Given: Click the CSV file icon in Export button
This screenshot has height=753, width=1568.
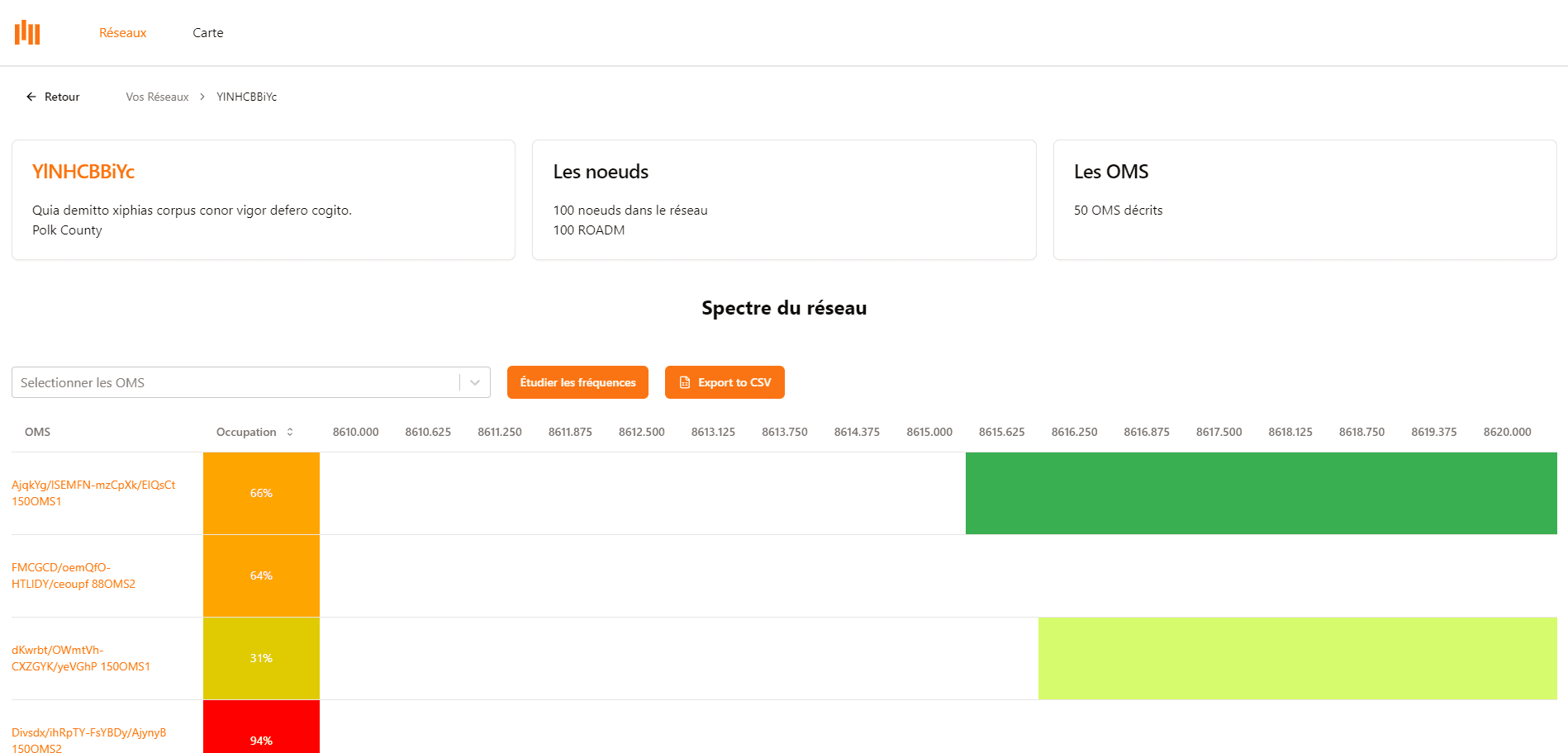Looking at the screenshot, I should 684,382.
